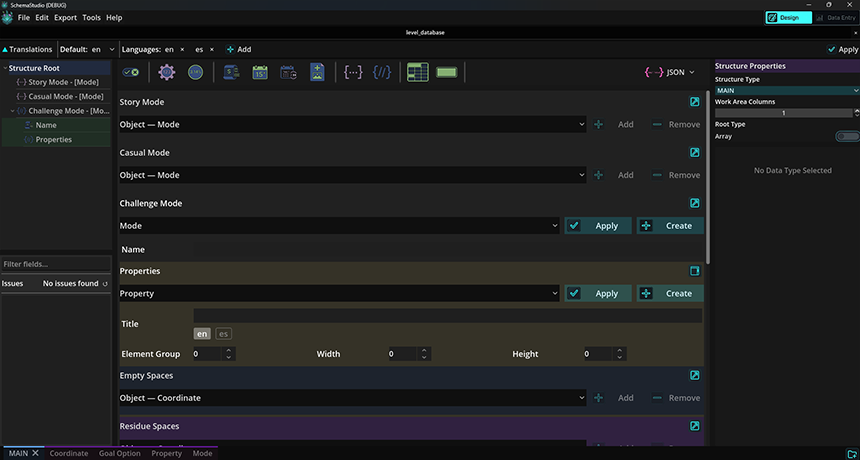Switch to Design mode
860x460 pixels.
pos(789,18)
